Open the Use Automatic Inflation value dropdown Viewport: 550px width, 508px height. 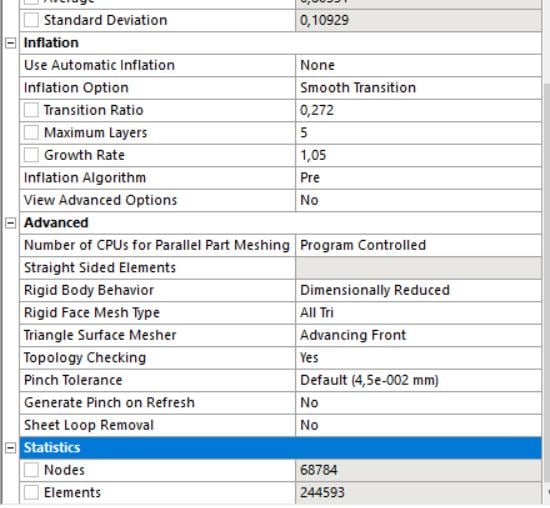tap(418, 65)
